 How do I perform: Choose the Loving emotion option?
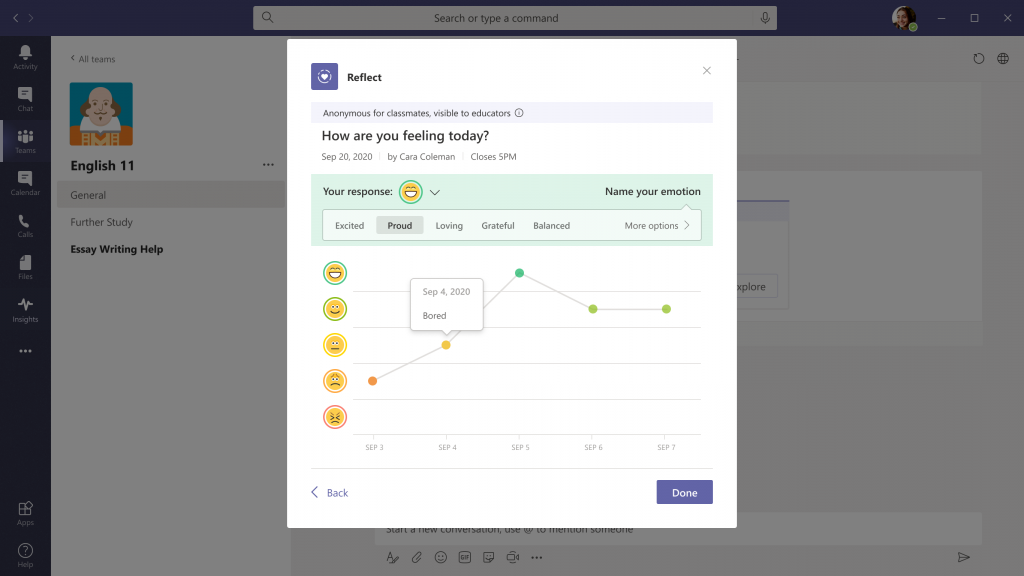pyautogui.click(x=449, y=225)
